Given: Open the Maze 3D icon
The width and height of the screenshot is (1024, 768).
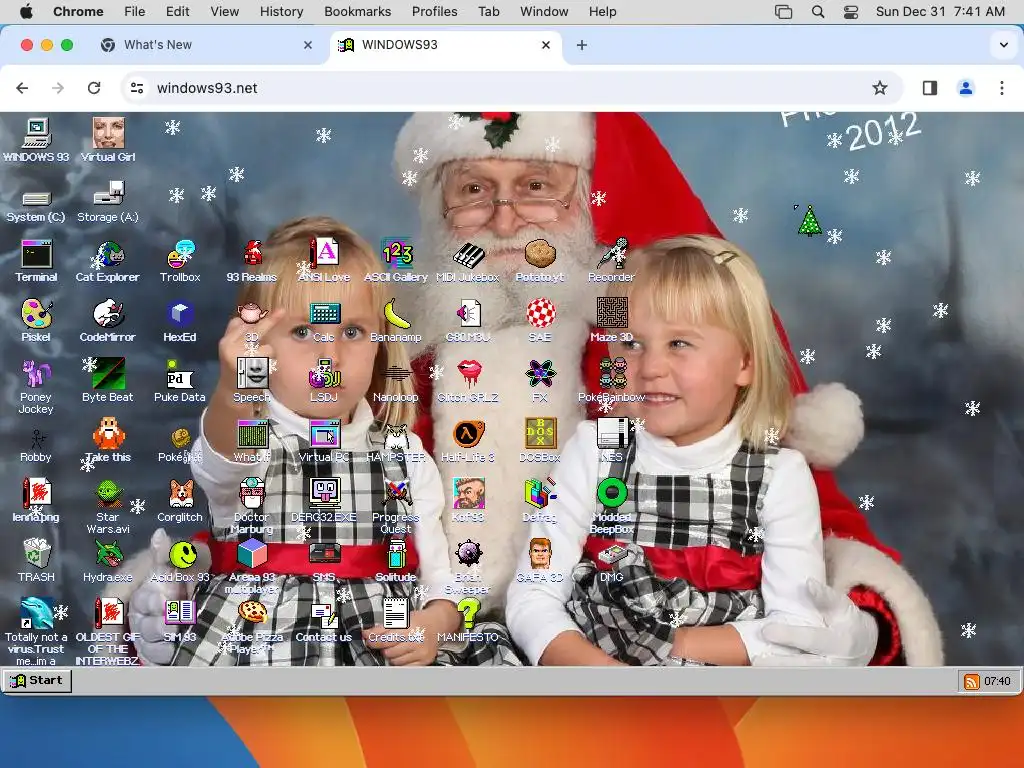Looking at the screenshot, I should coord(611,314).
